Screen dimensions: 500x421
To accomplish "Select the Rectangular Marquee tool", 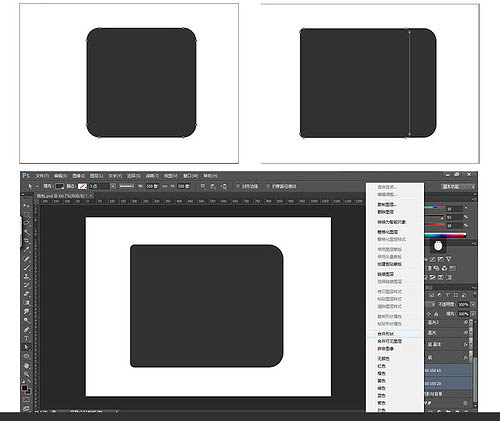I will pos(27,214).
